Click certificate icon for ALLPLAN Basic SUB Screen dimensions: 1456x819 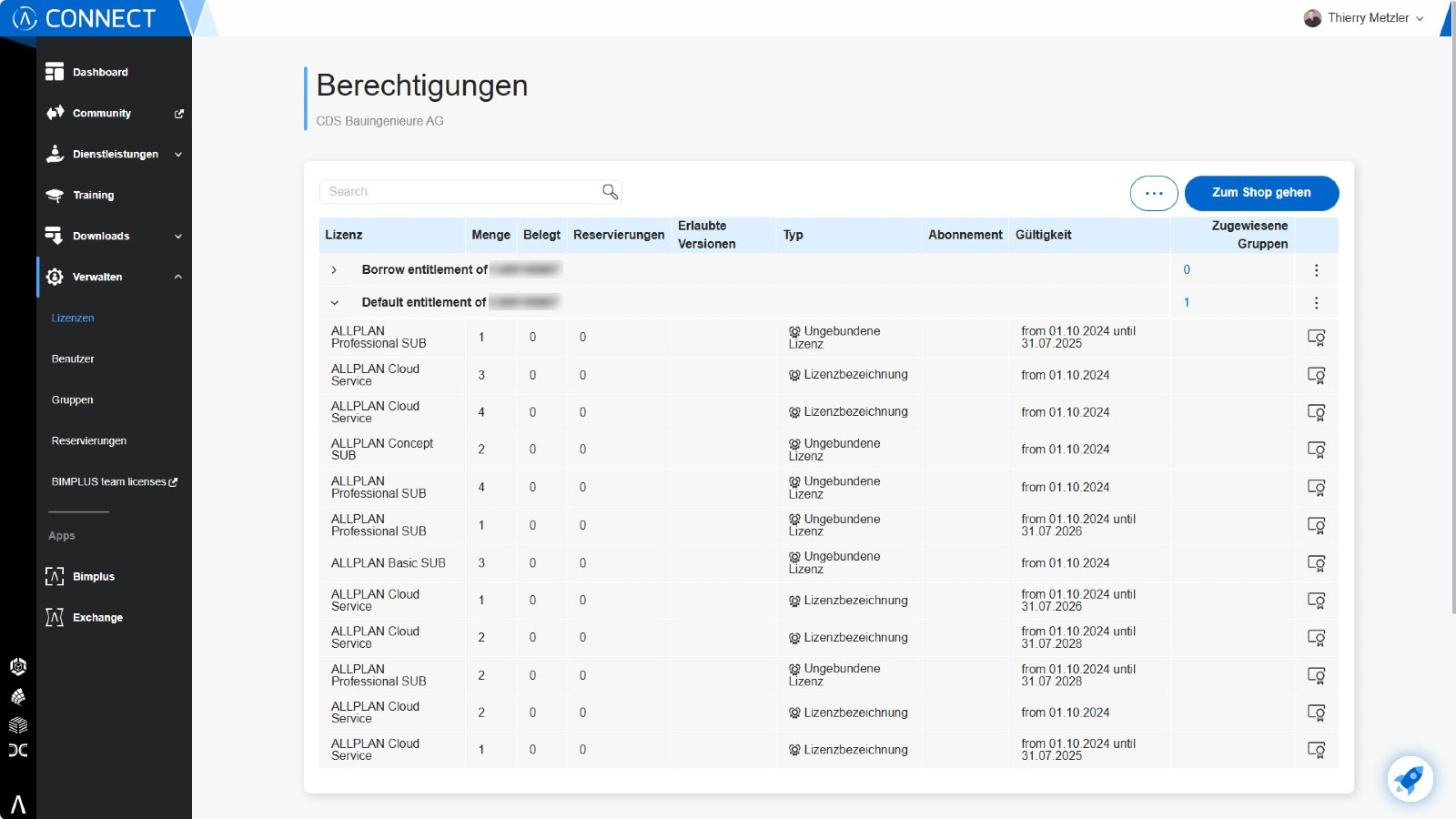click(x=1316, y=563)
